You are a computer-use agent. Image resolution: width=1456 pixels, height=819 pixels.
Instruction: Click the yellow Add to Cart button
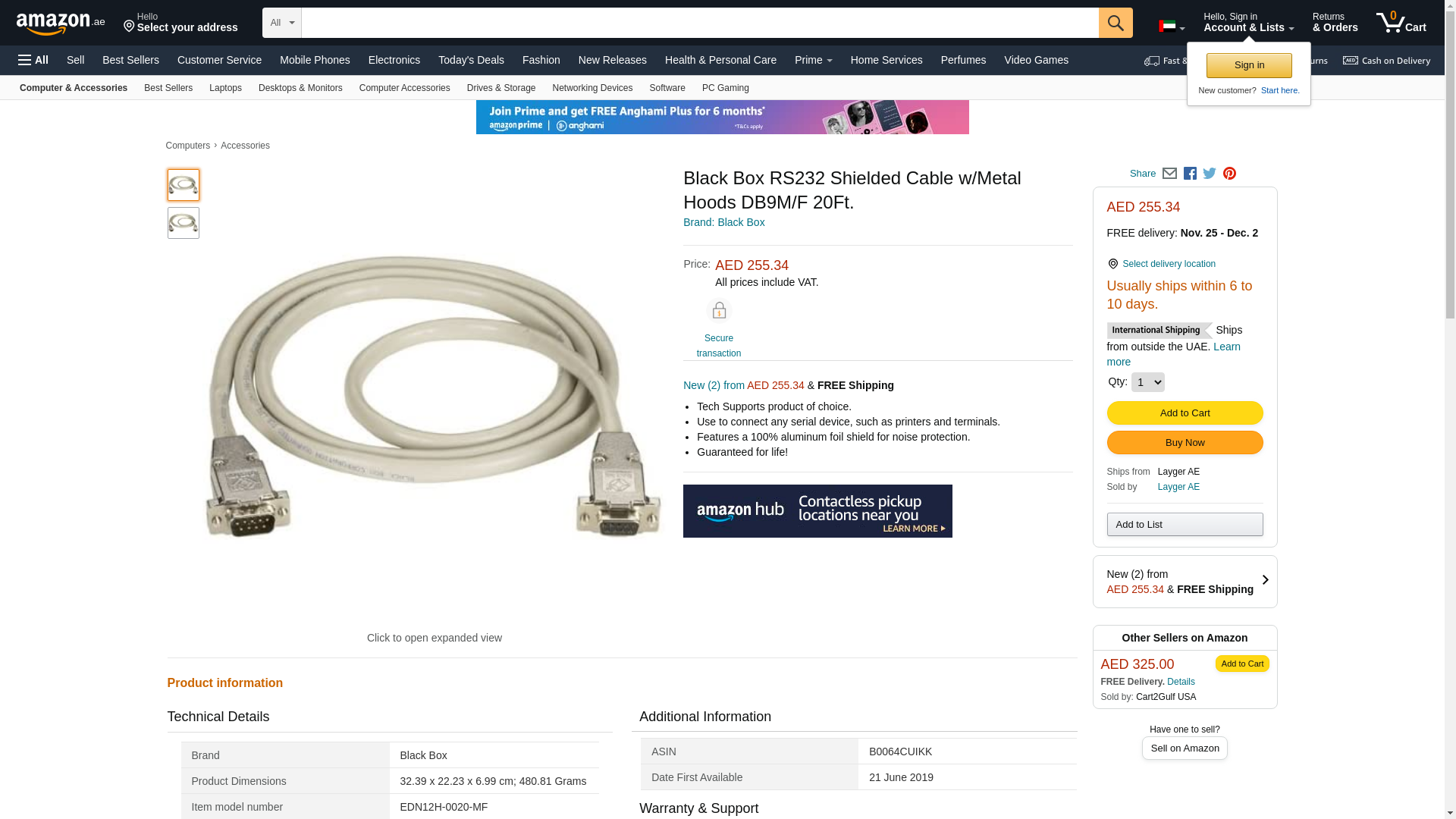pyautogui.click(x=1185, y=413)
